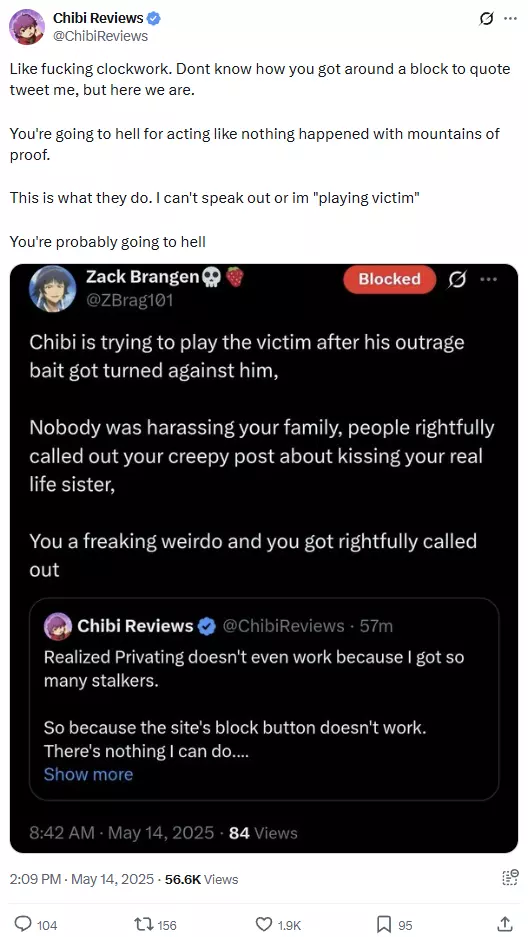Viewport: 528px width, 937px height.
Task: Open the nested Chibi Reviews quoted tweet
Action: point(263,699)
